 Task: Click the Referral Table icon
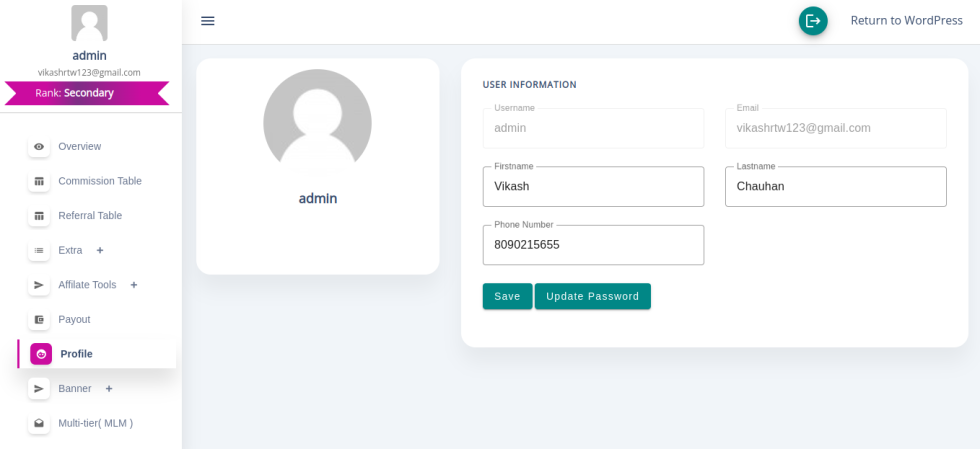pos(39,216)
